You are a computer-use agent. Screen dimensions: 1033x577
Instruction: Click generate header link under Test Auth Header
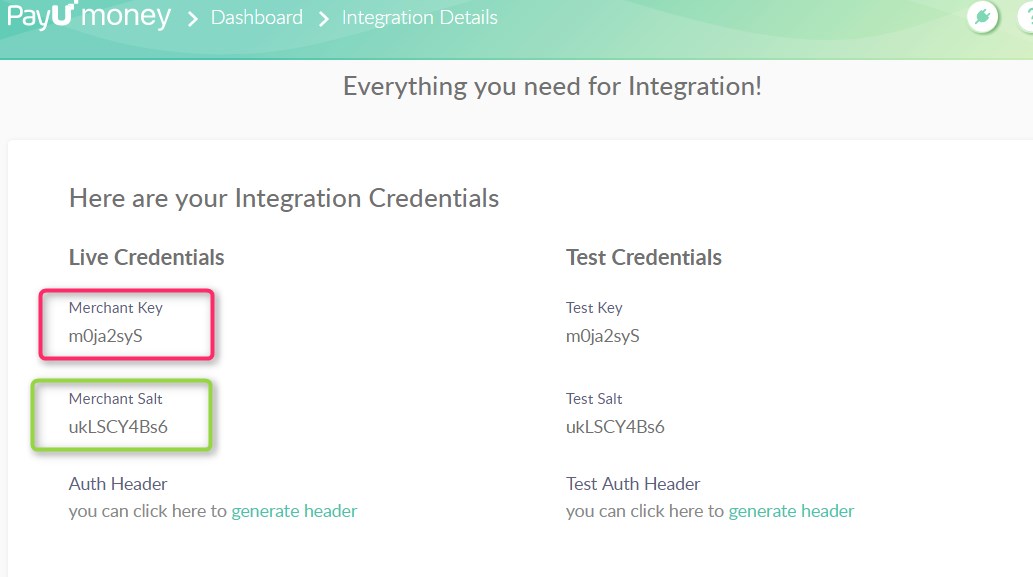click(x=791, y=511)
